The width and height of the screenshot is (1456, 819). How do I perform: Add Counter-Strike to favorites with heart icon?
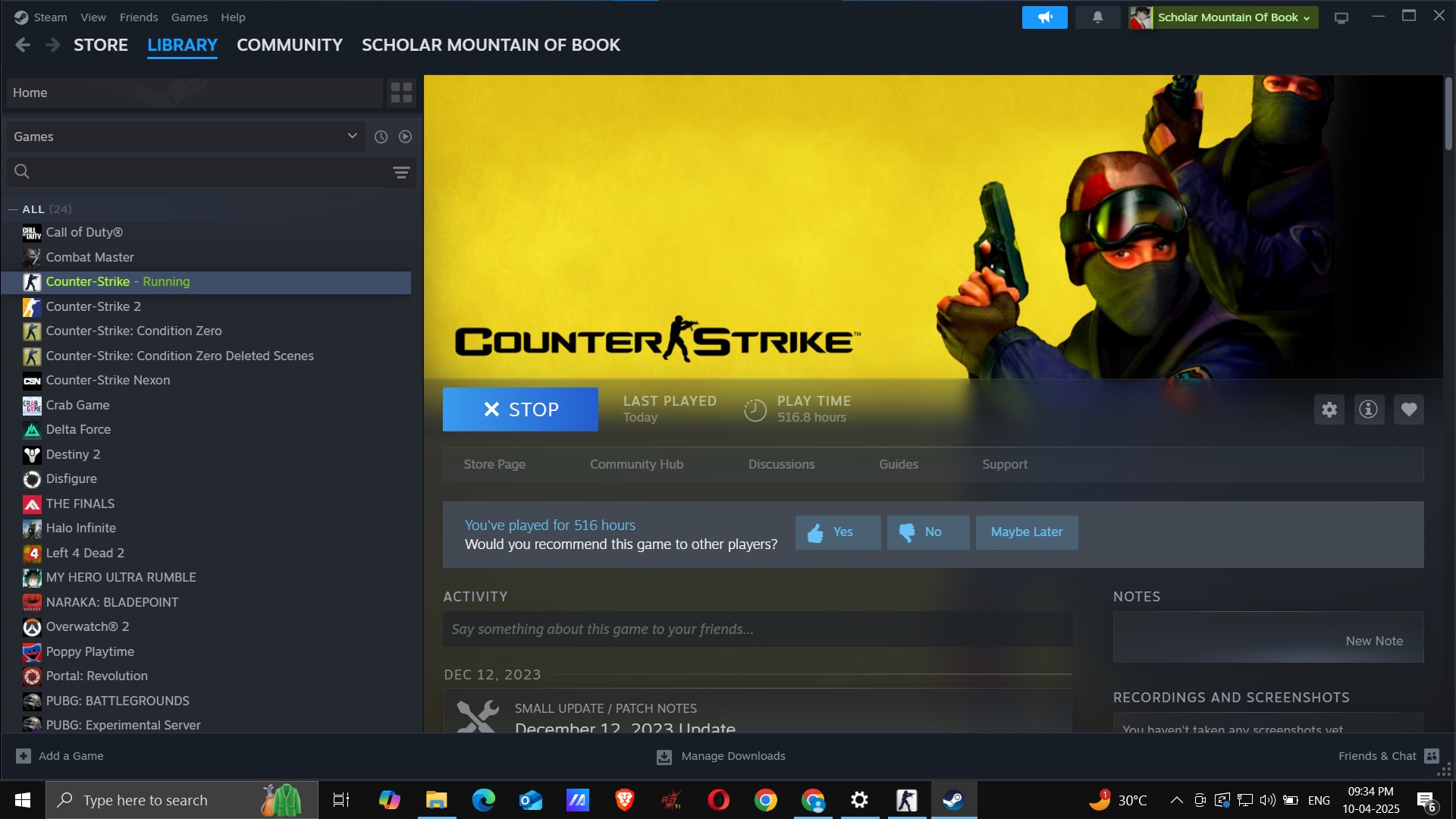point(1408,409)
